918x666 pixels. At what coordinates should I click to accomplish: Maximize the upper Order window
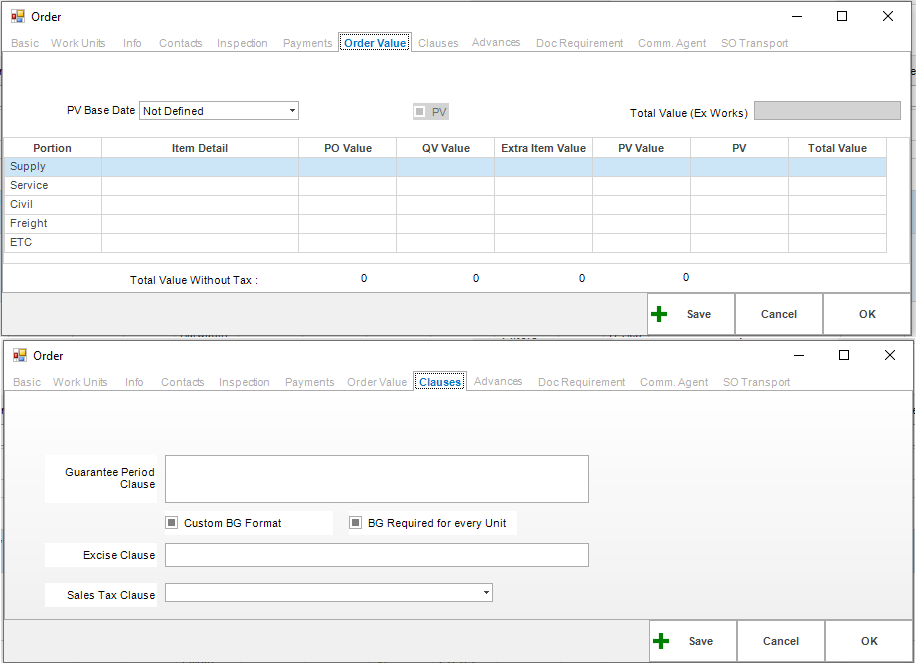[842, 16]
